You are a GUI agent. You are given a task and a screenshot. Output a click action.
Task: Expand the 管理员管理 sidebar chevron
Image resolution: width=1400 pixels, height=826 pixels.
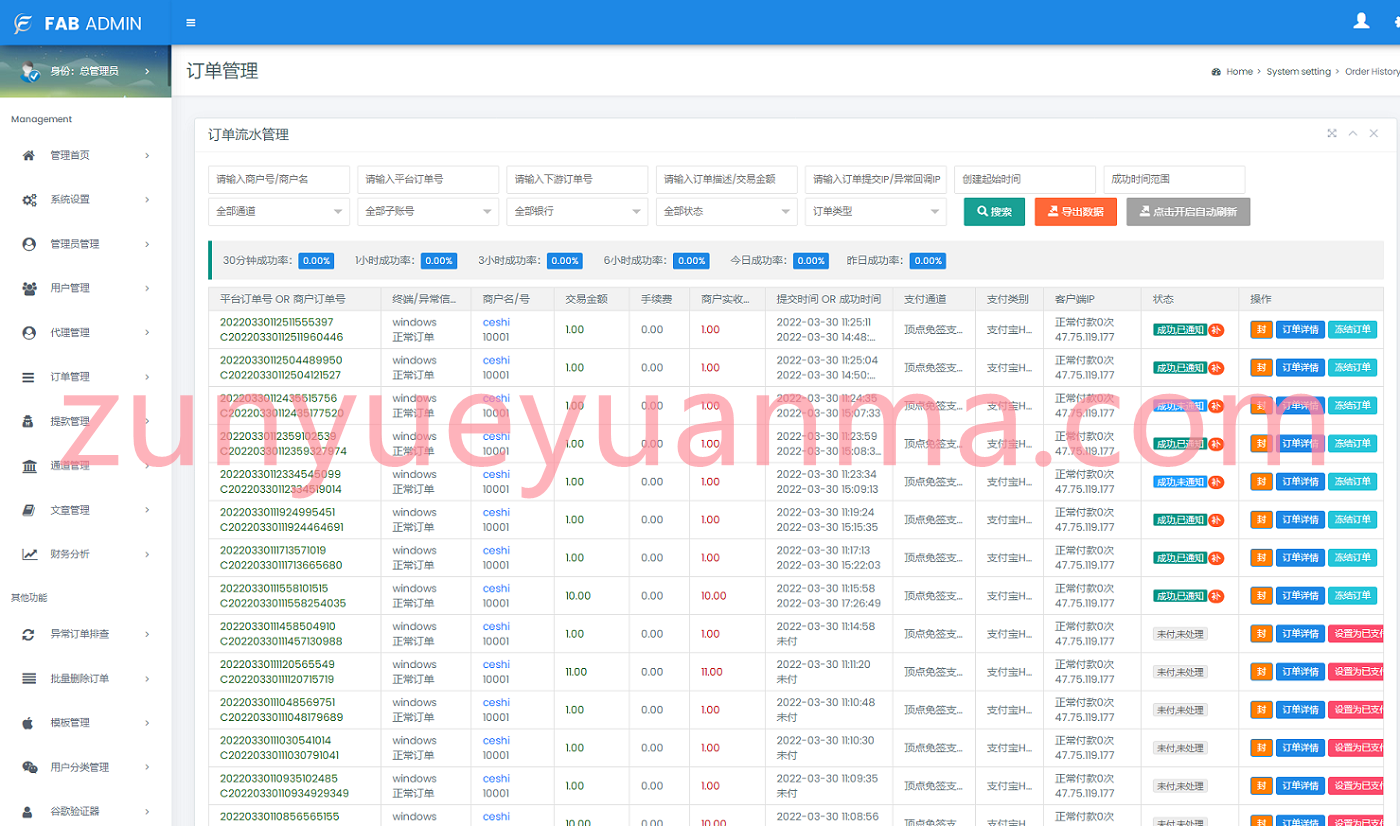[147, 244]
